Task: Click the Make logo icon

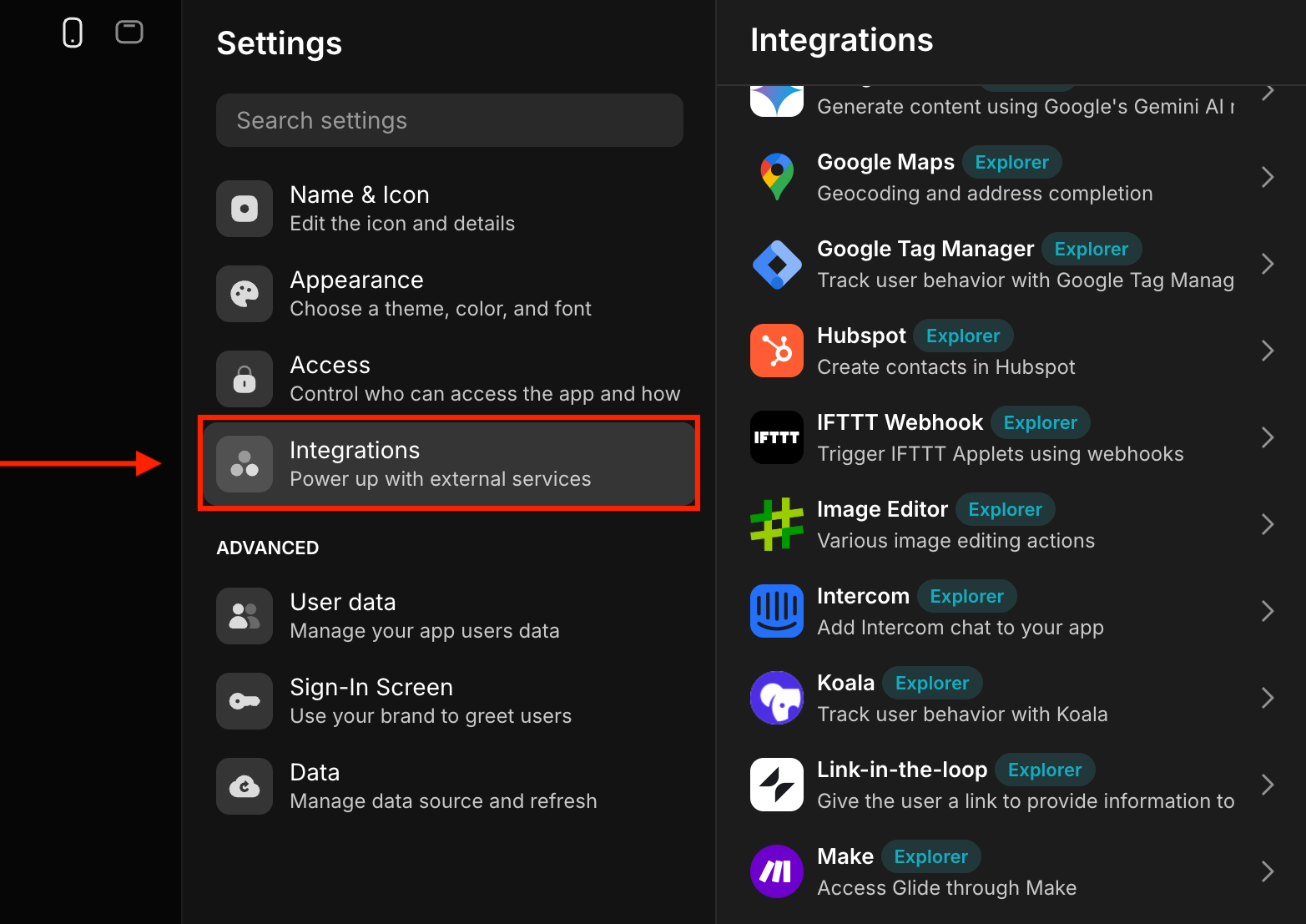Action: coord(777,871)
